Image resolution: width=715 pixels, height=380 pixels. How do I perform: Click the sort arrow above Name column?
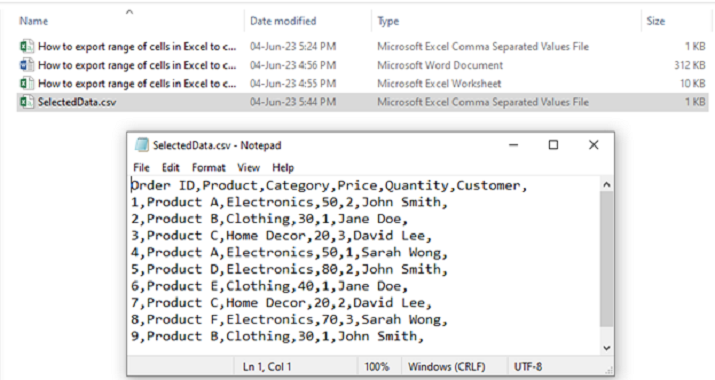point(130,12)
